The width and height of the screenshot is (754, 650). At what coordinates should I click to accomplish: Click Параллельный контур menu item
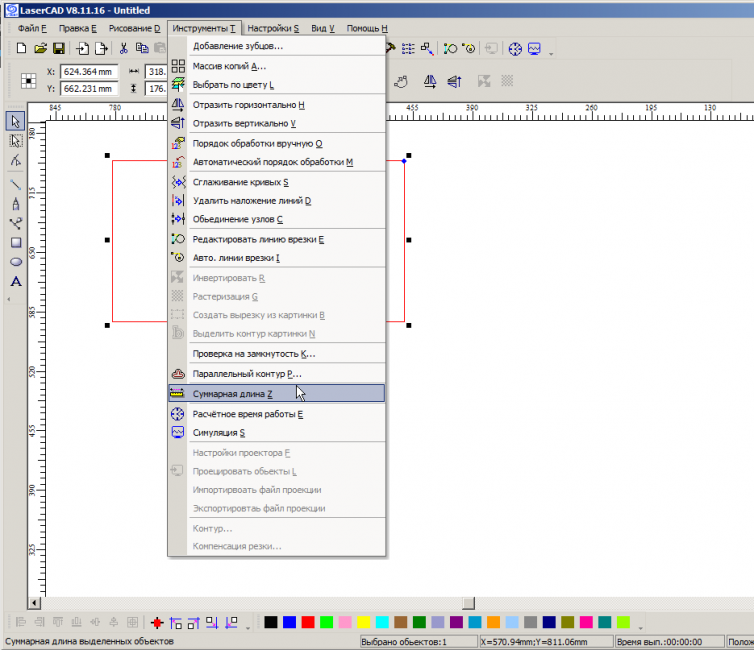click(x=246, y=374)
